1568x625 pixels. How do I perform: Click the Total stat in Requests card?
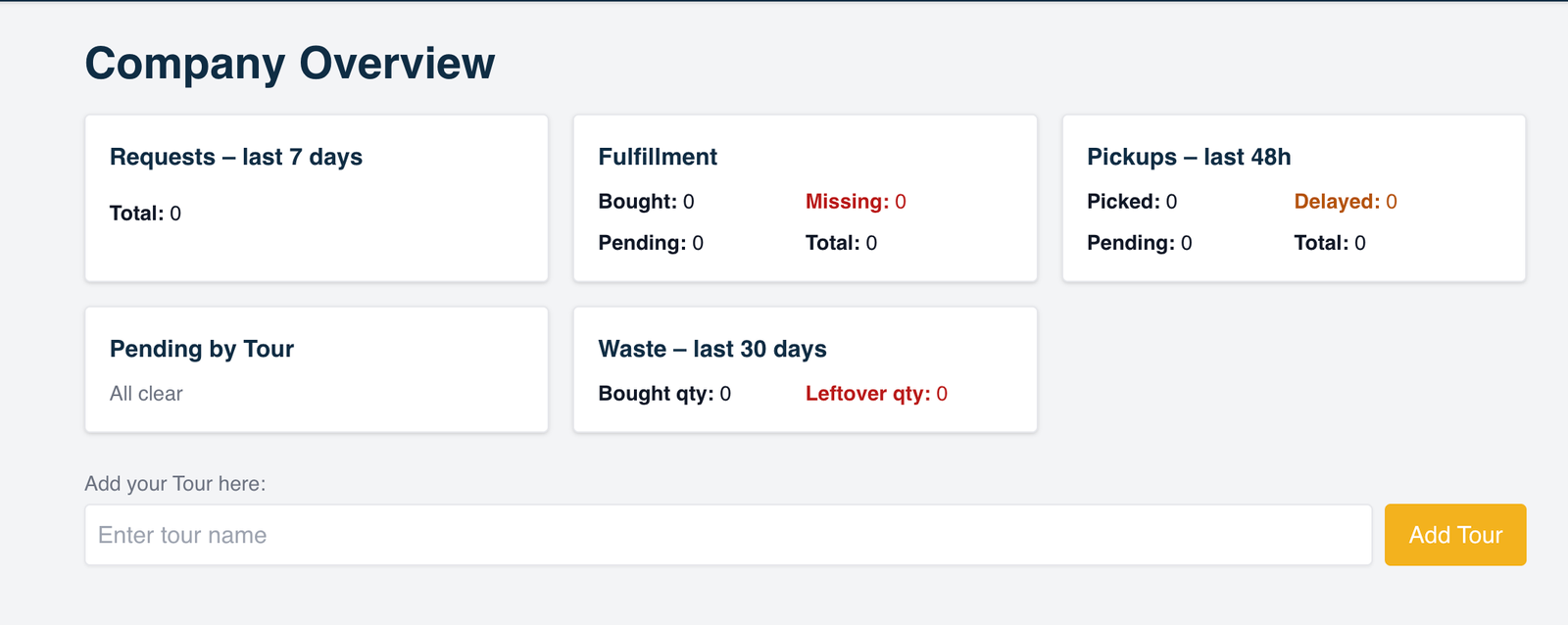pyautogui.click(x=145, y=214)
